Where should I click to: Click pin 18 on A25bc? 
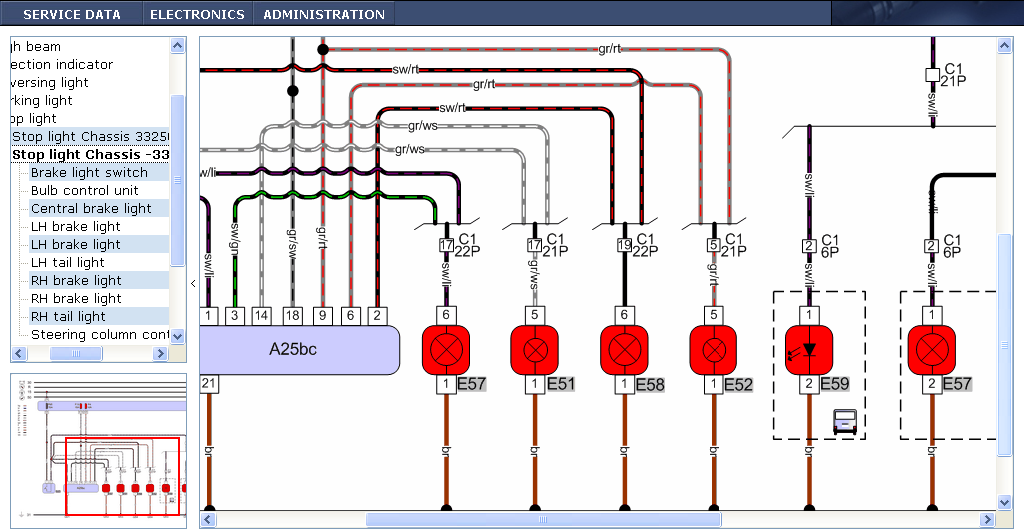click(292, 315)
